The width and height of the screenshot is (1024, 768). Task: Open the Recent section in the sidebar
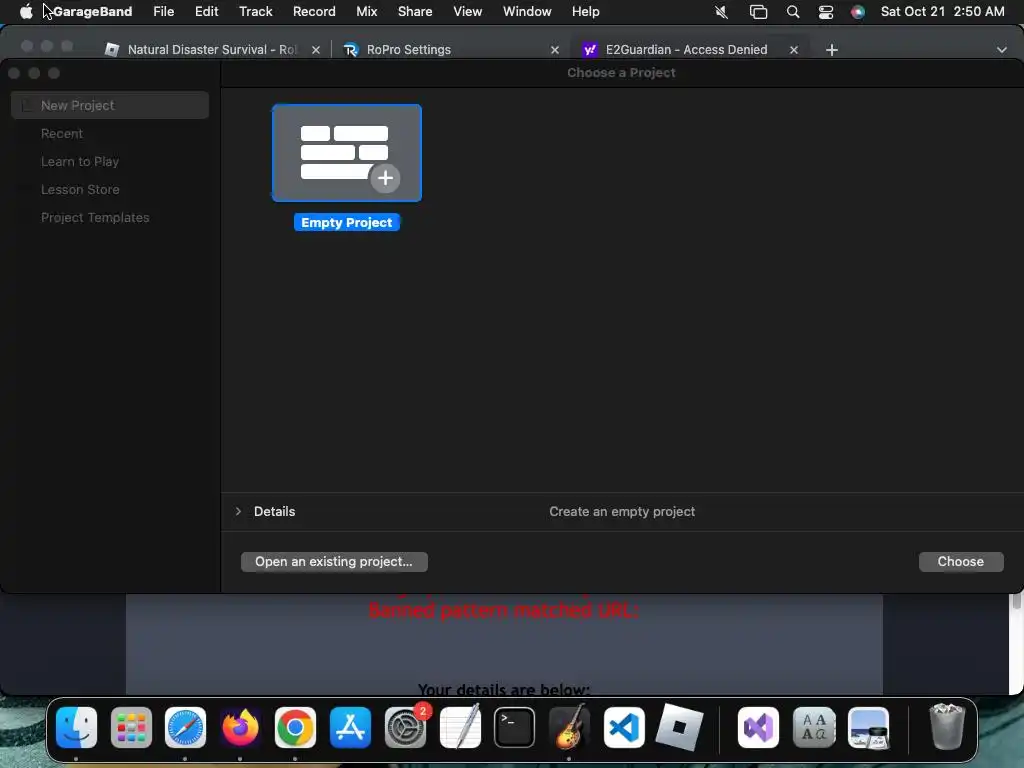[62, 133]
